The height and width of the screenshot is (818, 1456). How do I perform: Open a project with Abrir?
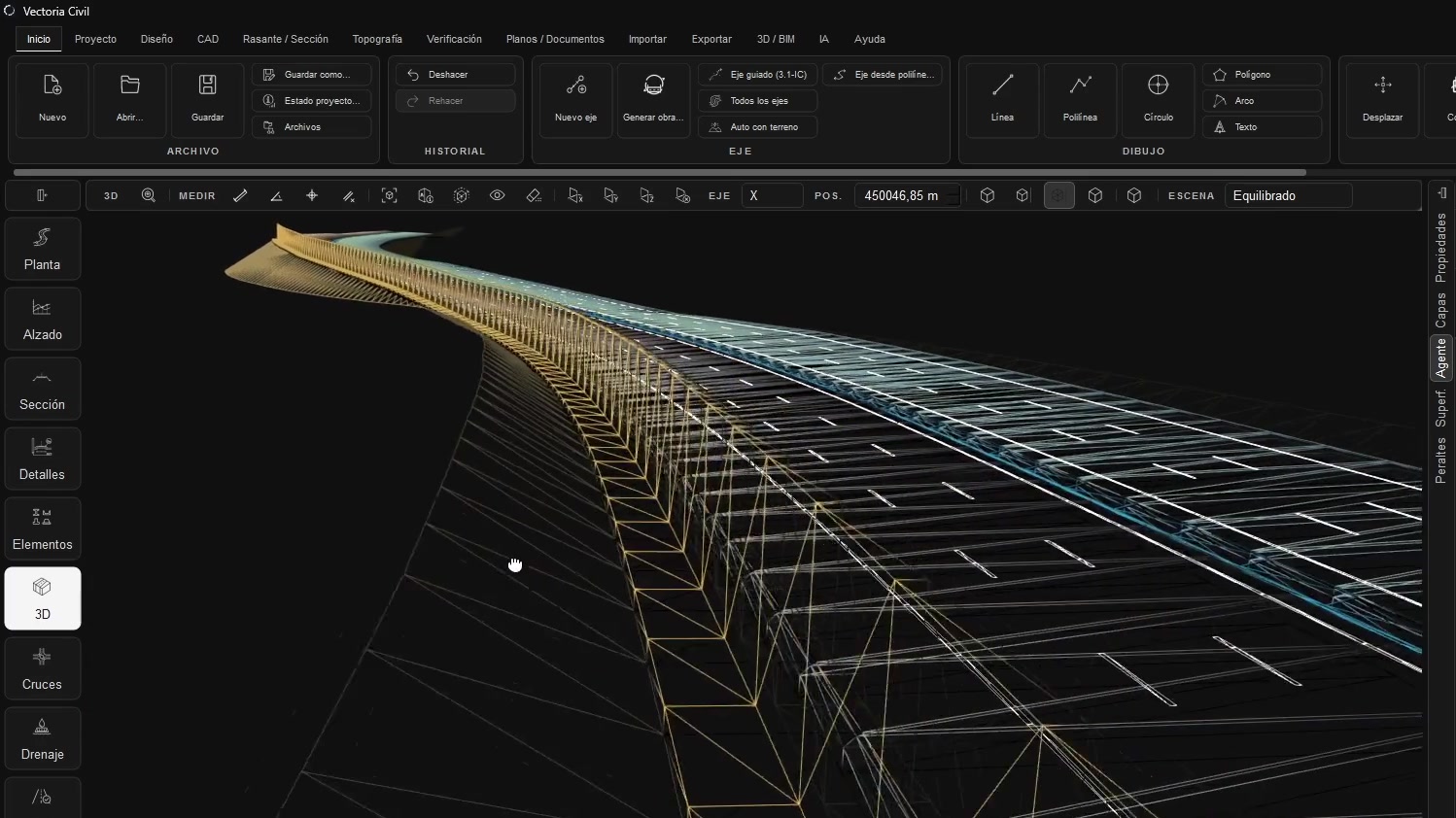click(x=130, y=99)
